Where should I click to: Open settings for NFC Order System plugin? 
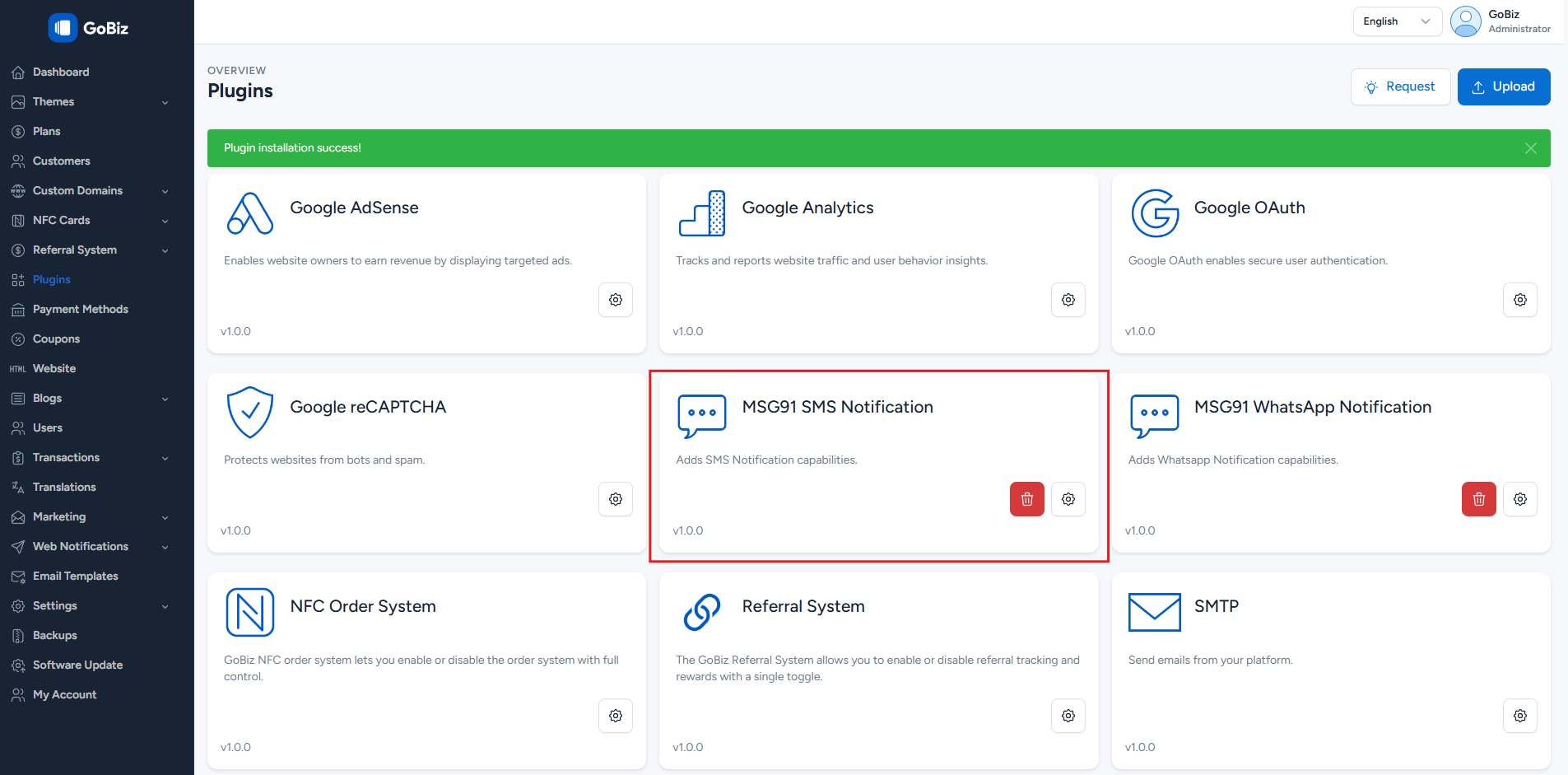(x=616, y=716)
